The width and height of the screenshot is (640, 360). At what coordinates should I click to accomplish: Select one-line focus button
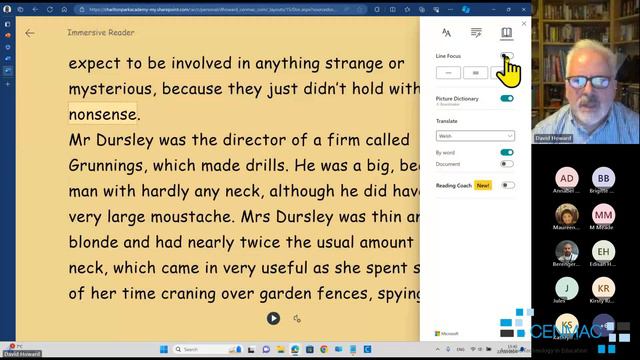(448, 73)
